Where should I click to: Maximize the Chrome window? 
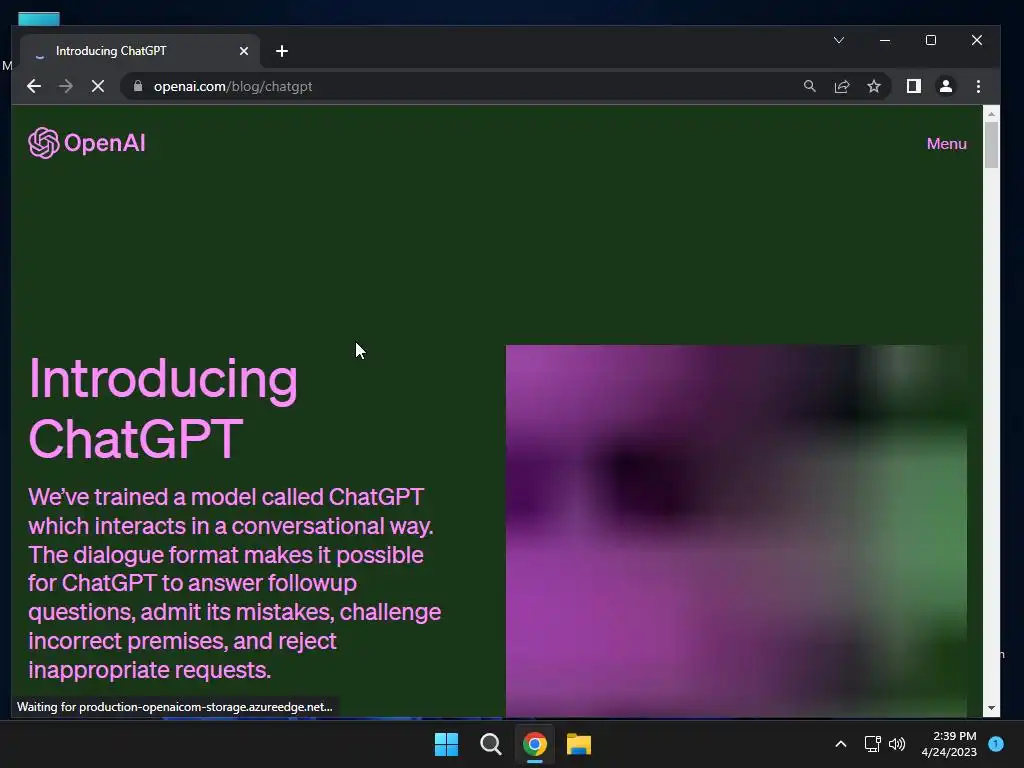coord(931,40)
